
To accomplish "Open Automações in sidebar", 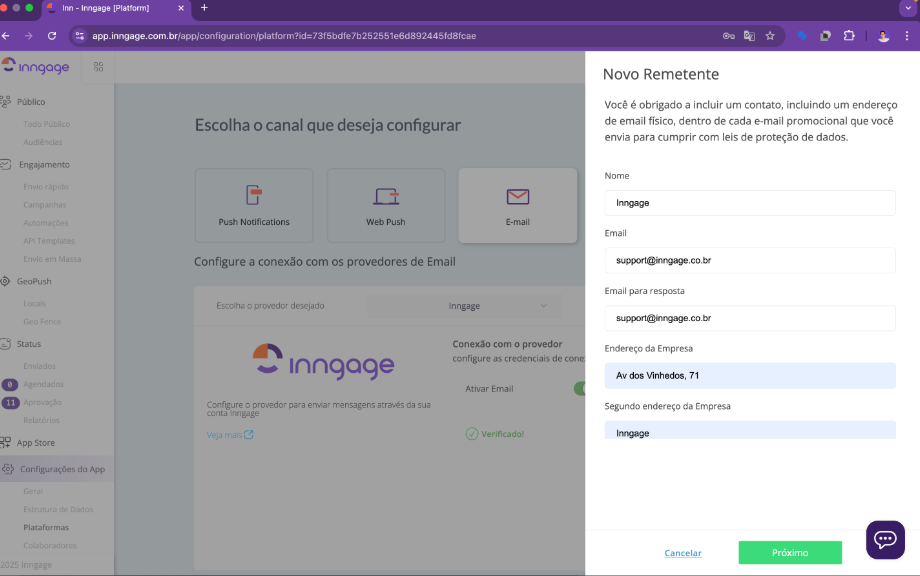I will pos(46,223).
